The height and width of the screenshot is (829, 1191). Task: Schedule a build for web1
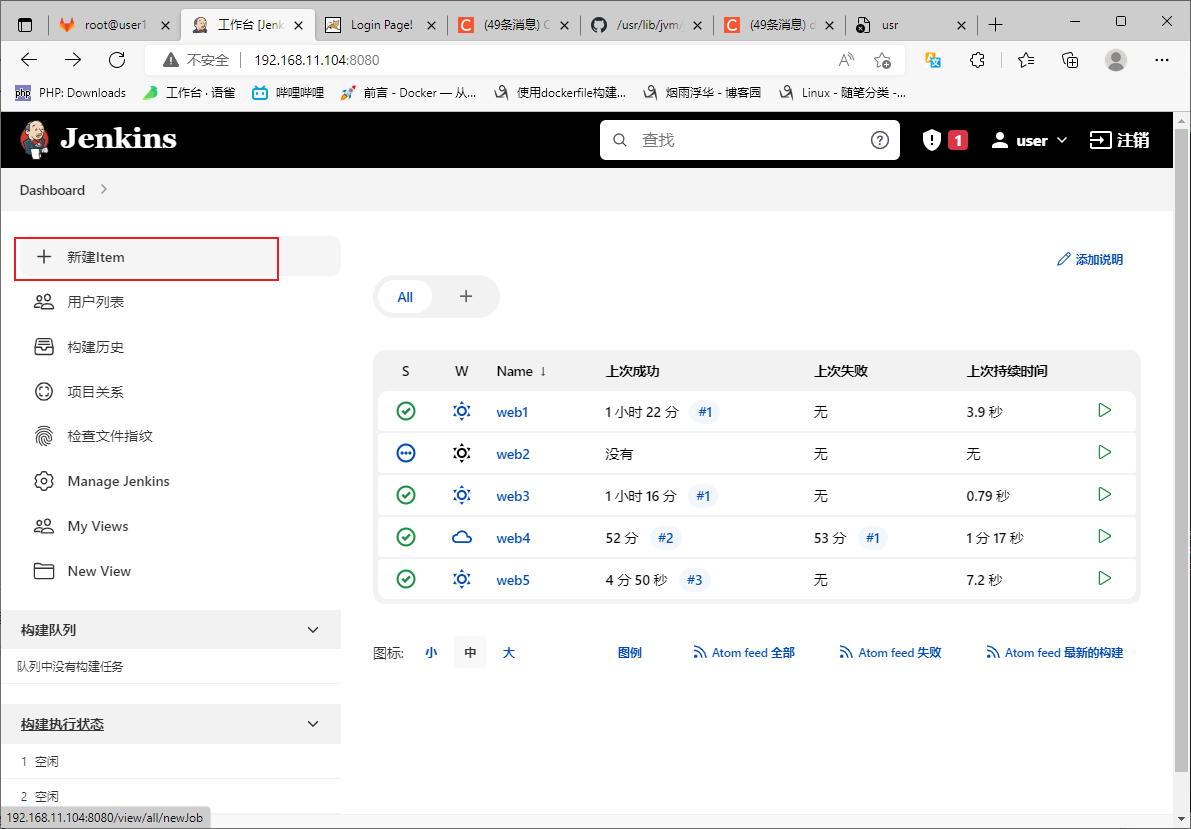click(1104, 410)
